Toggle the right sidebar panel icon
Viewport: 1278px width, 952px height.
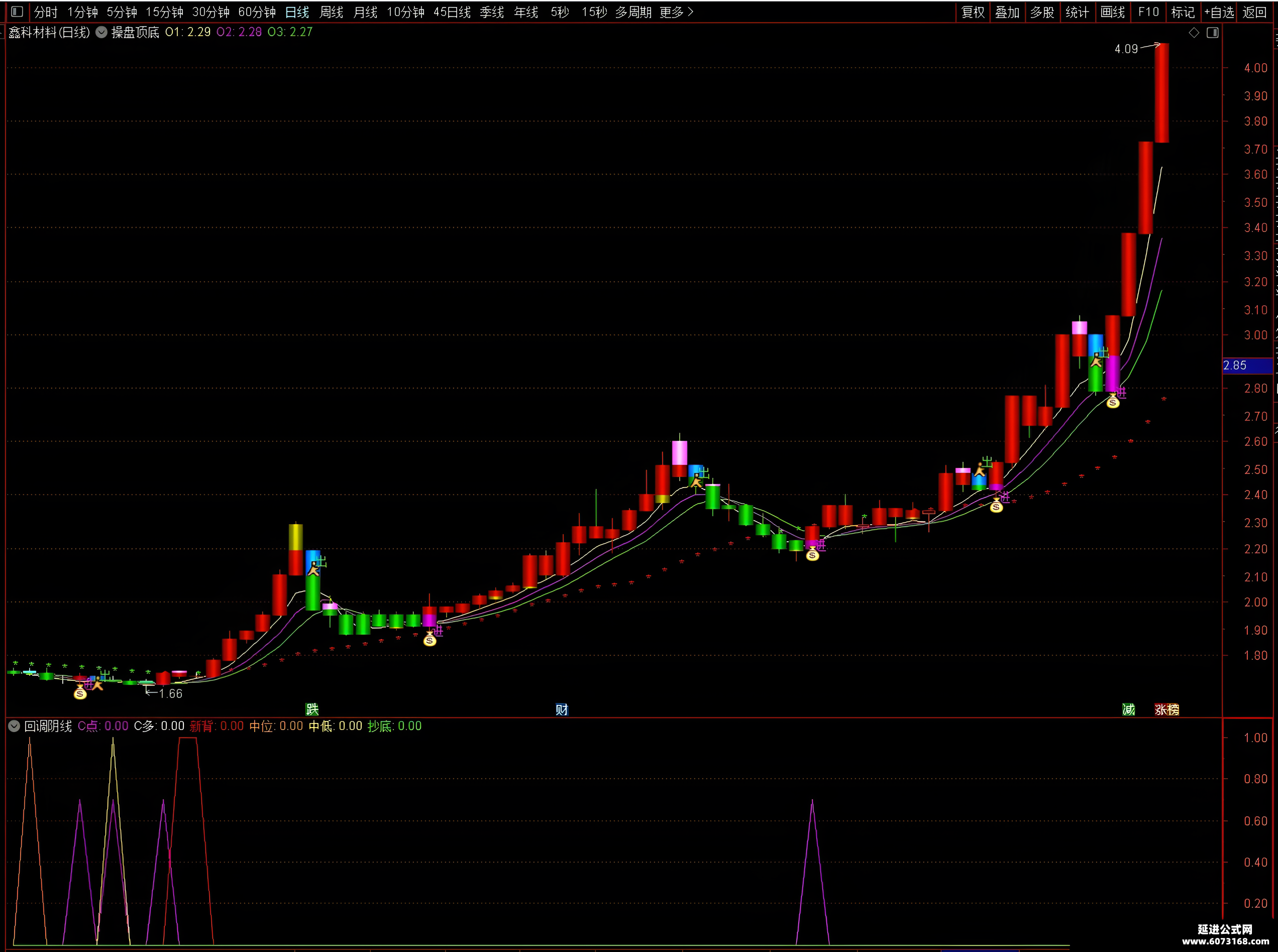(1212, 33)
